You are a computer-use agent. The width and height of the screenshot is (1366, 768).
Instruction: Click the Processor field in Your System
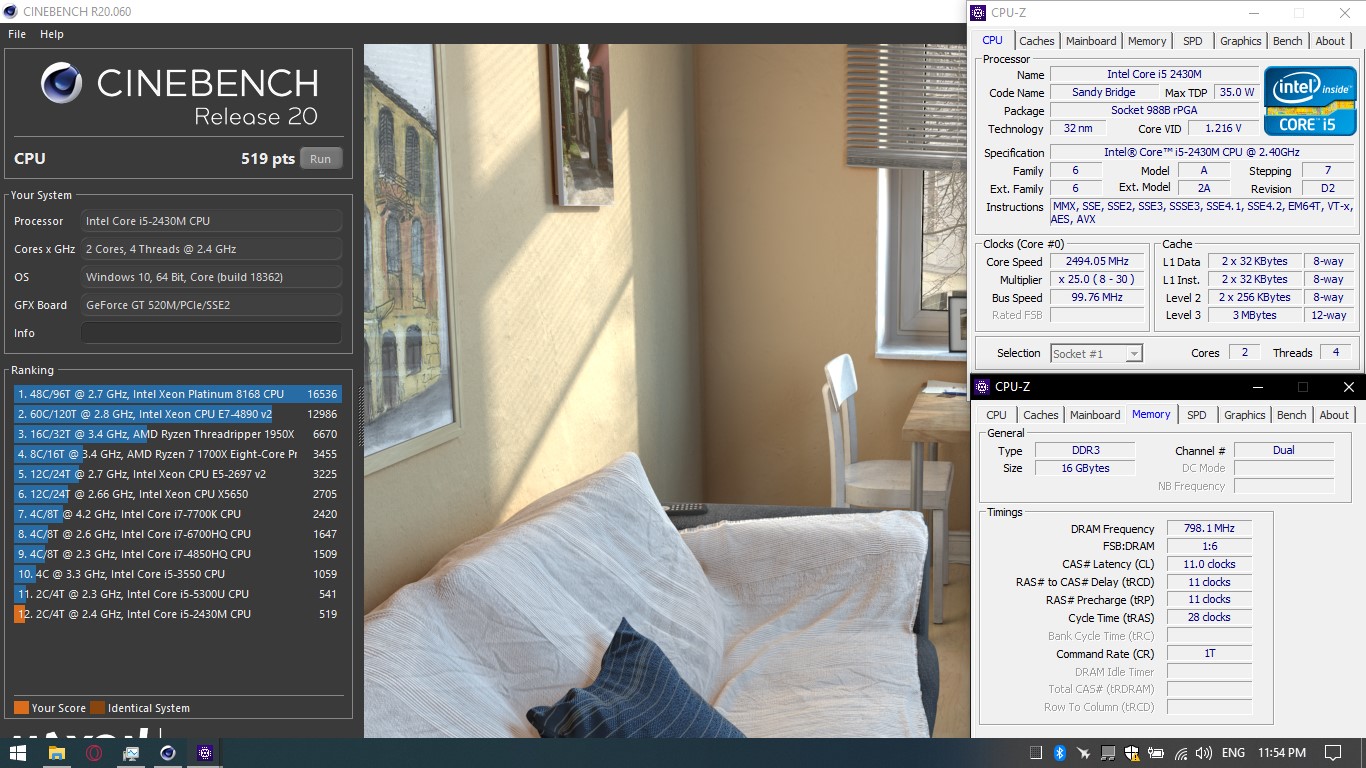211,221
